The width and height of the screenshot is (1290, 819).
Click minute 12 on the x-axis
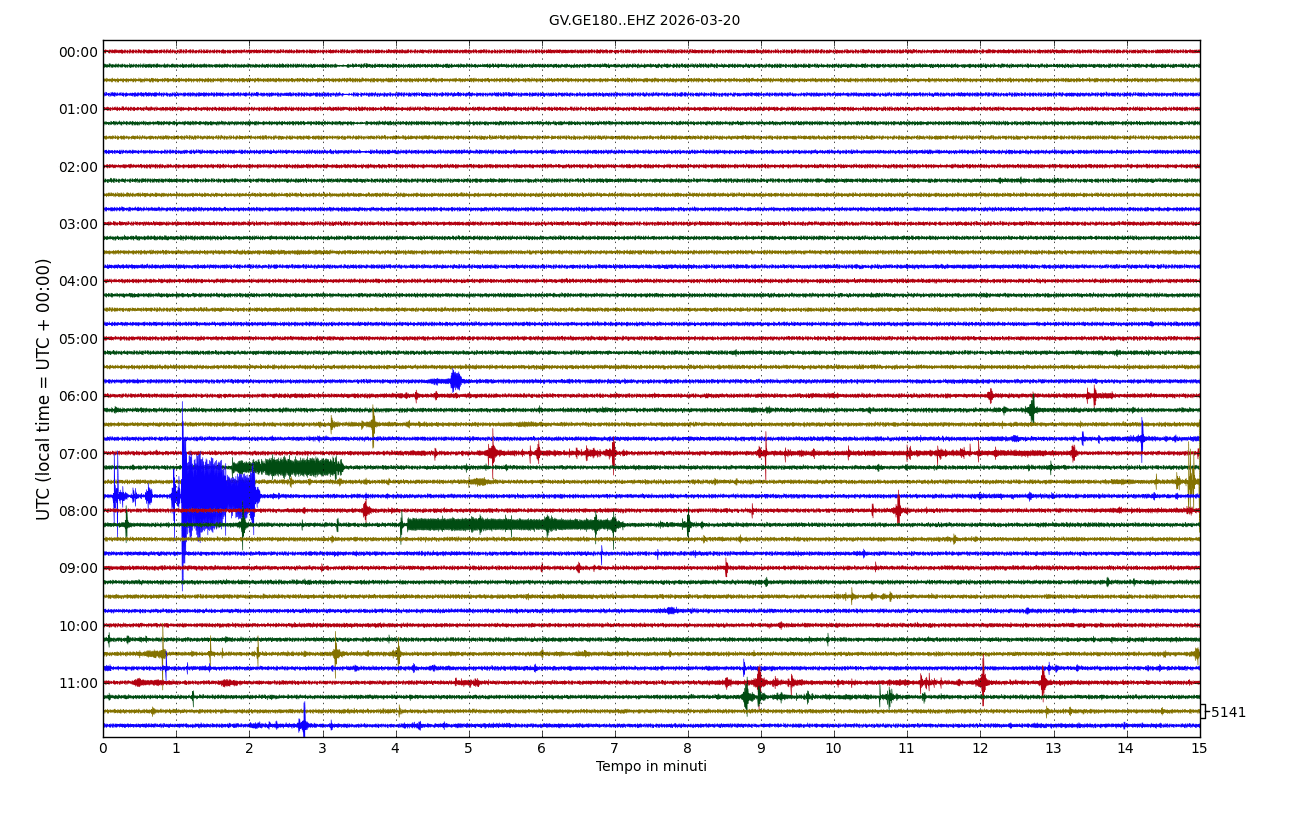click(980, 748)
